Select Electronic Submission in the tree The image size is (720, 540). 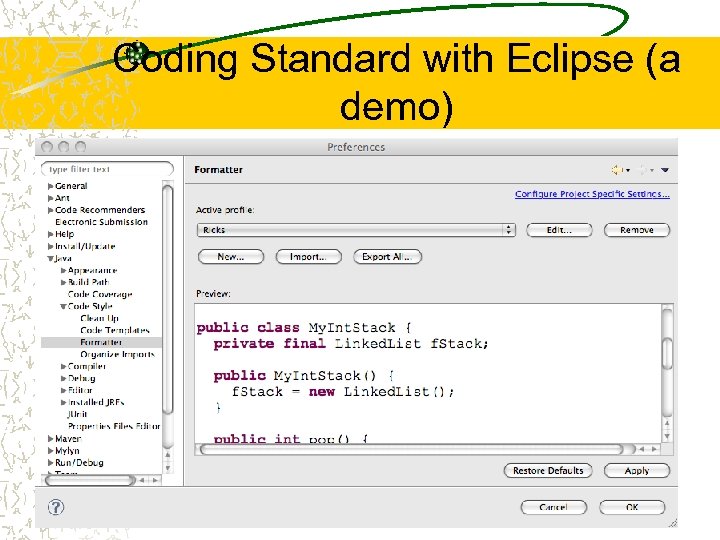click(x=101, y=222)
